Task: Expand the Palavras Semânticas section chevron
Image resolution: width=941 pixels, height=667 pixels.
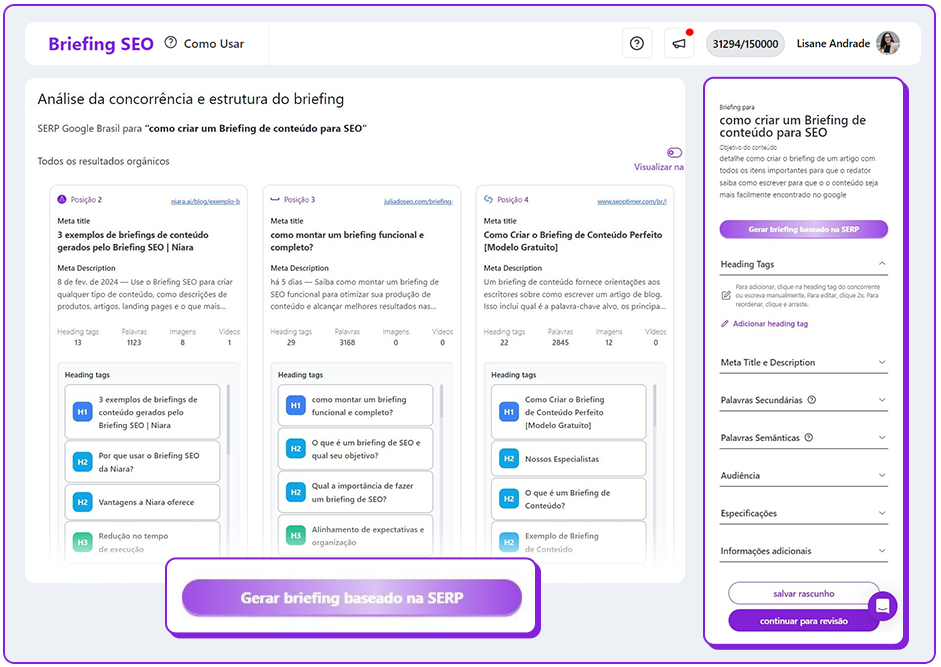Action: pos(882,438)
